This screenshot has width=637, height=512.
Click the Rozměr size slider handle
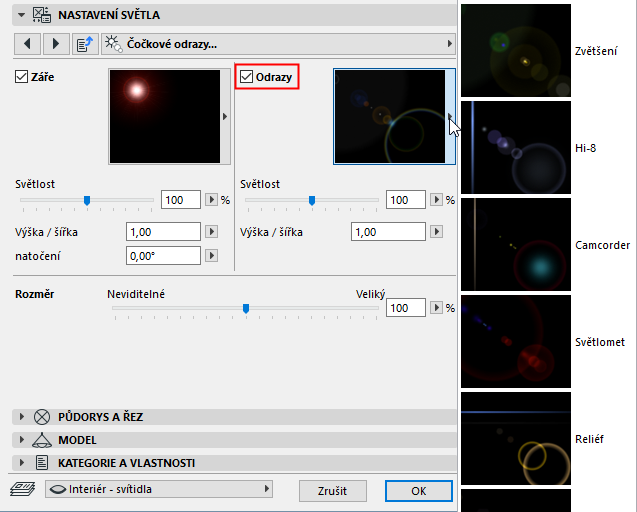click(246, 308)
